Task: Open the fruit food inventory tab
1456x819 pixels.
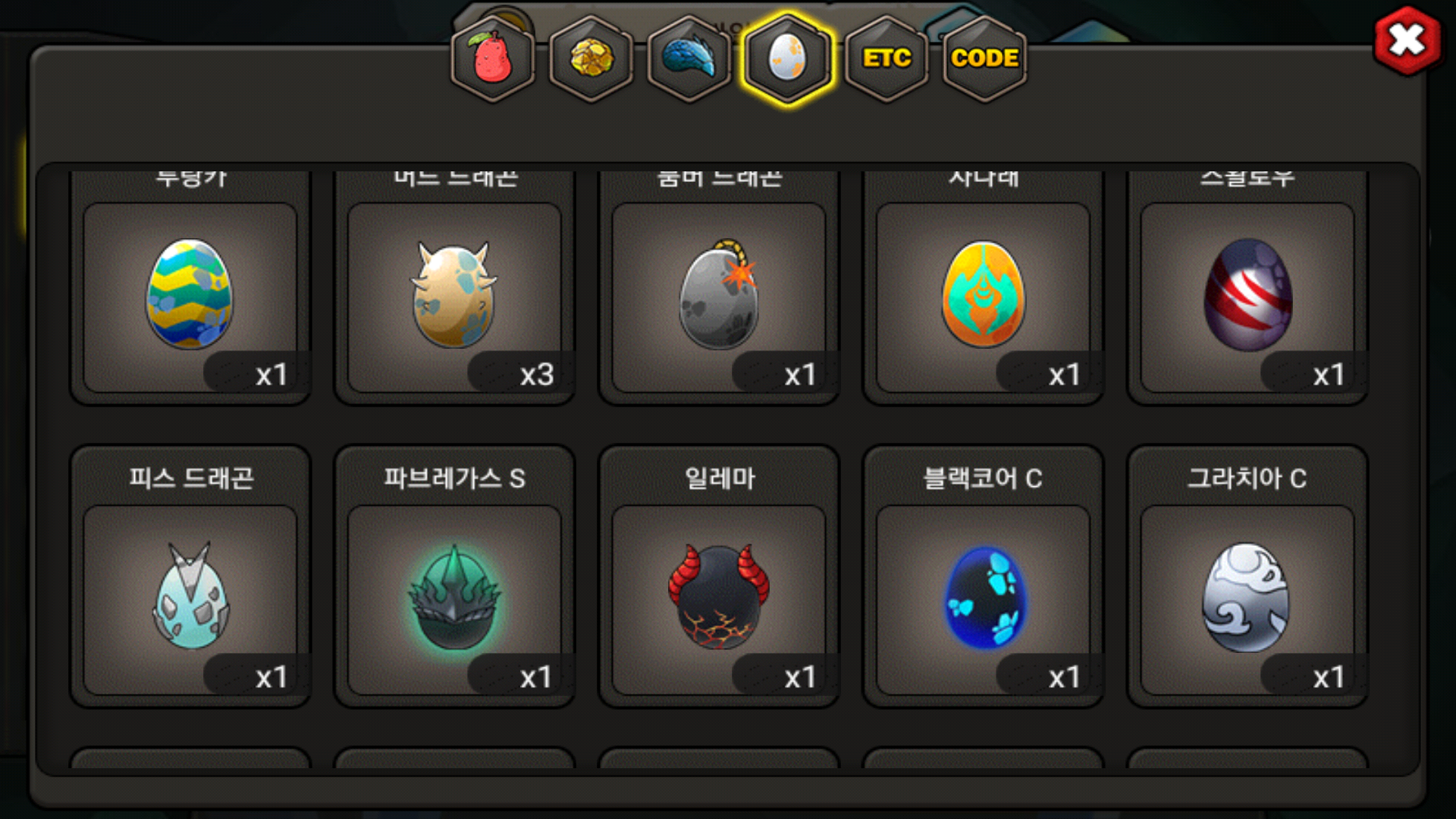Action: [493, 59]
